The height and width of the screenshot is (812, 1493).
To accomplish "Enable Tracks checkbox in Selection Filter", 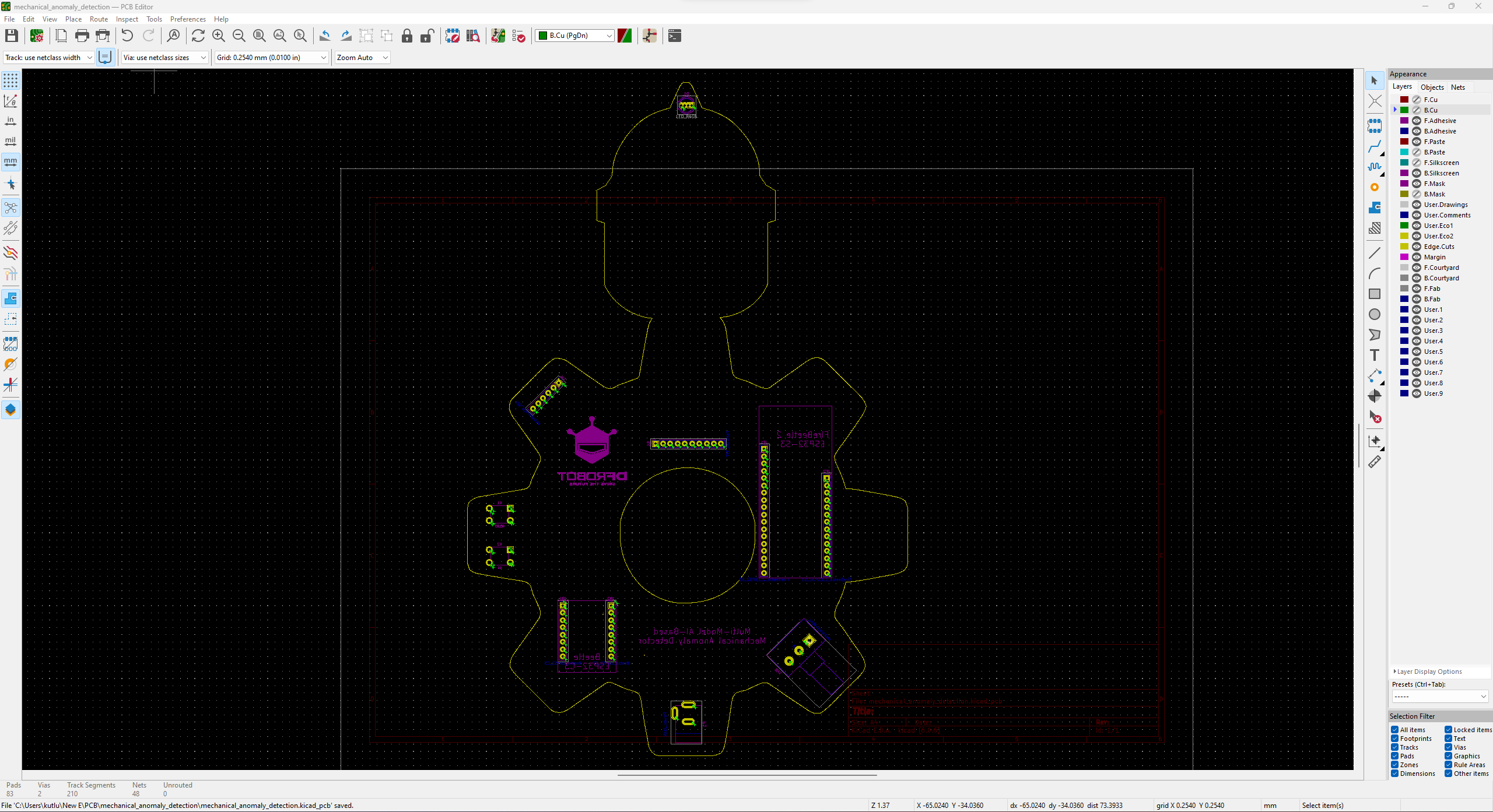I will (1395, 747).
